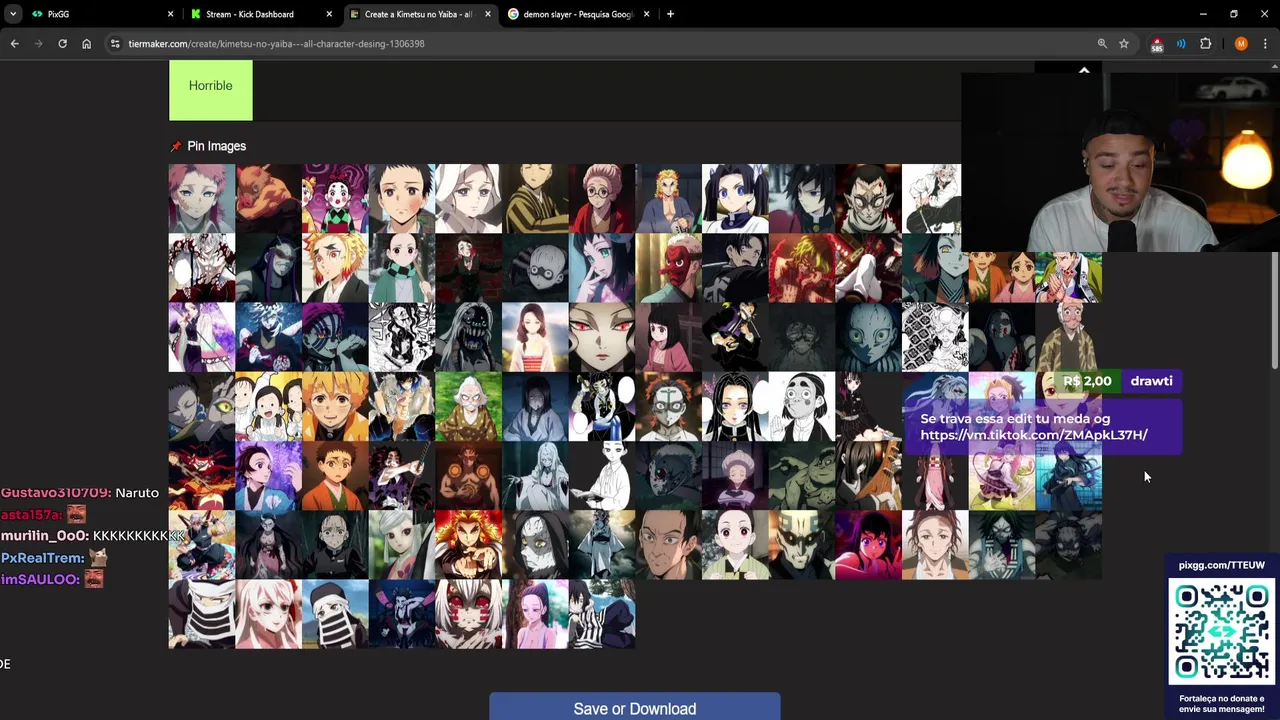The height and width of the screenshot is (720, 1280).
Task: Open the page zoom magnifier icon
Action: tap(1102, 44)
